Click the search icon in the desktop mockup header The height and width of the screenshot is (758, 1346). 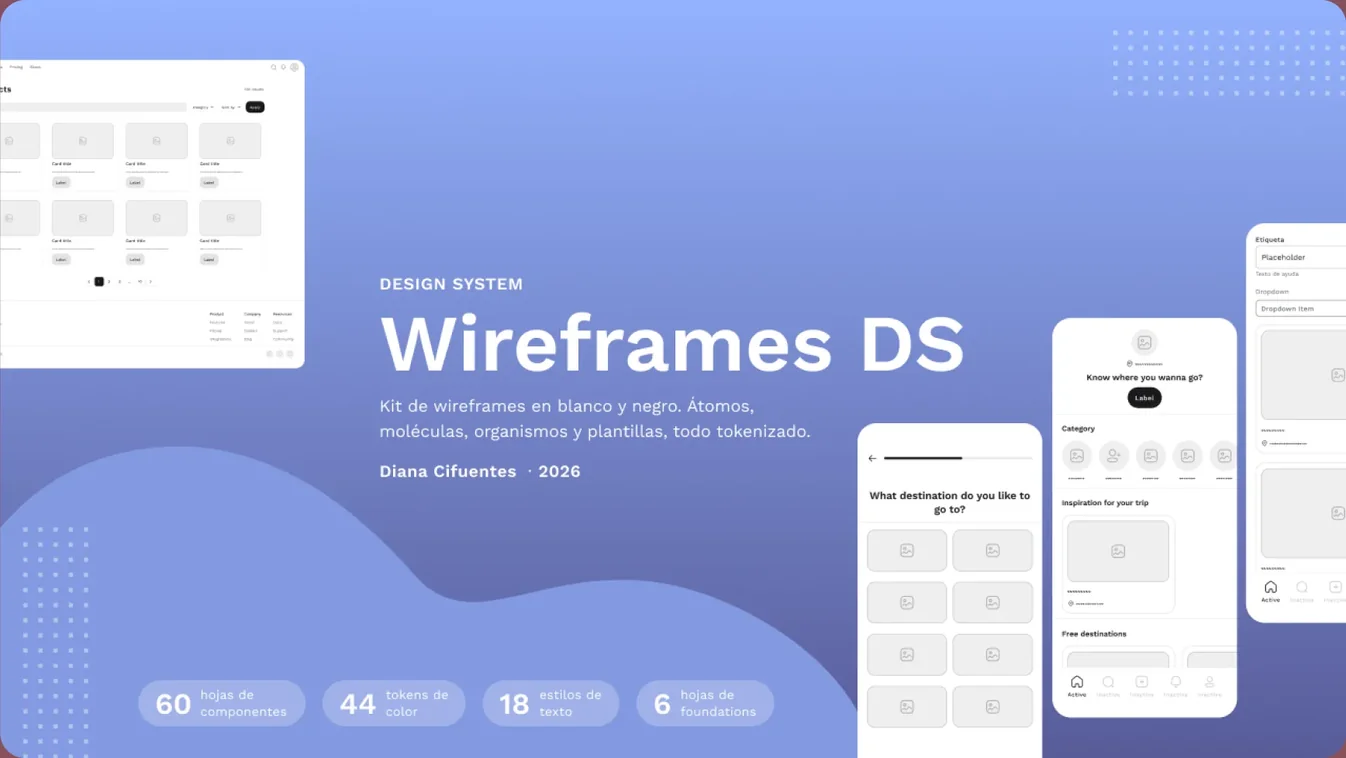(x=274, y=67)
